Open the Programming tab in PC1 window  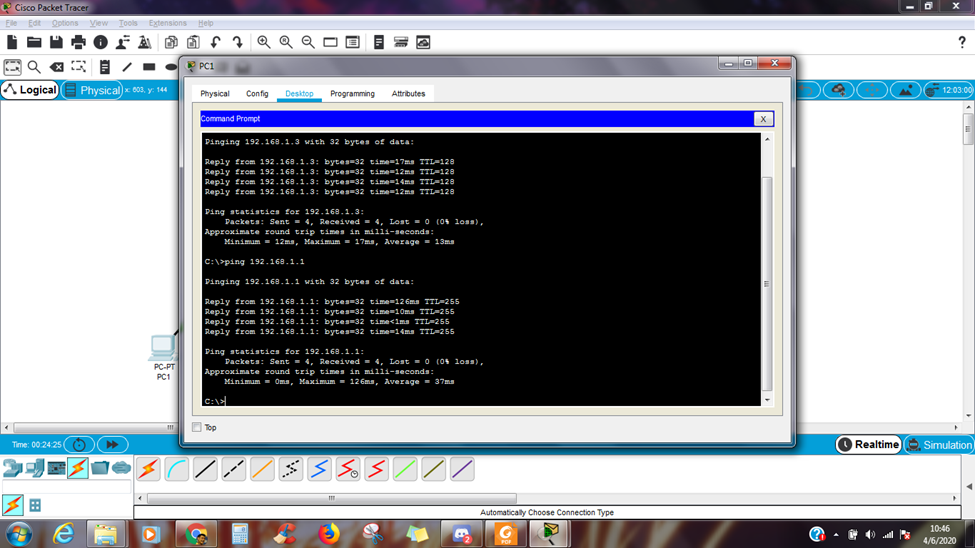coord(353,93)
